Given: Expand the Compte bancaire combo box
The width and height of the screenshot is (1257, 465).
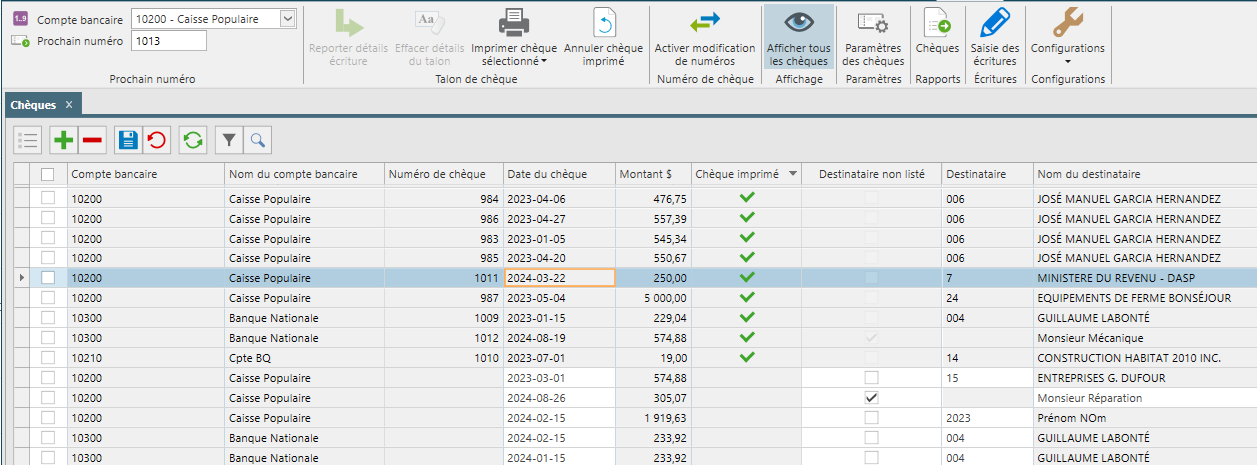Looking at the screenshot, I should point(288,19).
